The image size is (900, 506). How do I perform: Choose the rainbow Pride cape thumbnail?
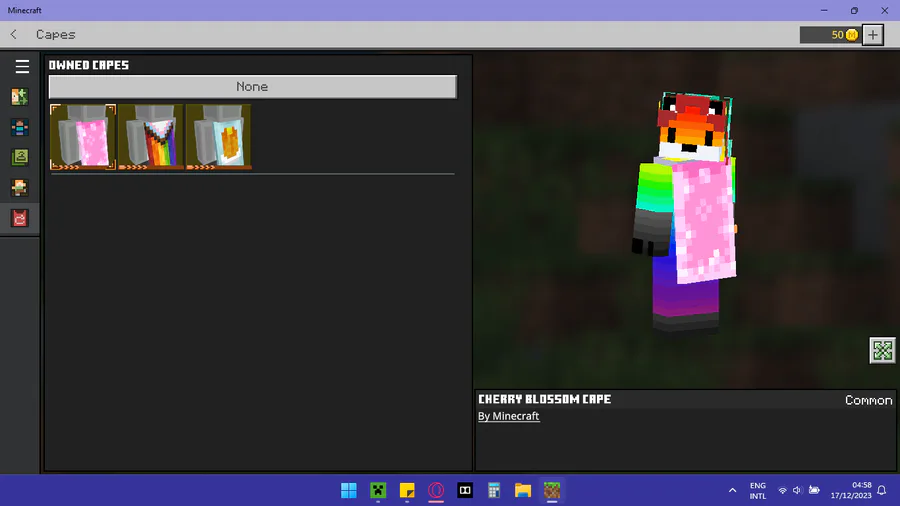pos(151,137)
